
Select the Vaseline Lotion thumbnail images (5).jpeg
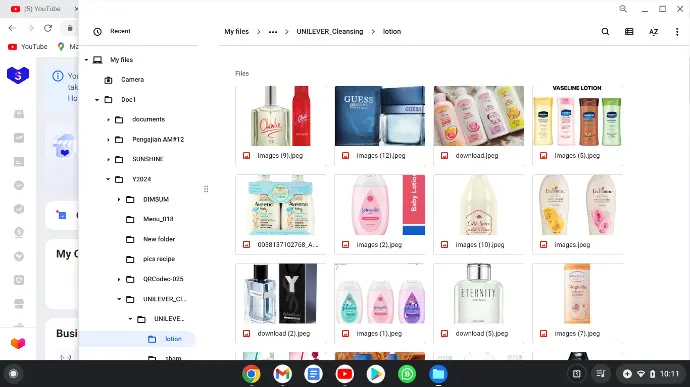click(577, 116)
